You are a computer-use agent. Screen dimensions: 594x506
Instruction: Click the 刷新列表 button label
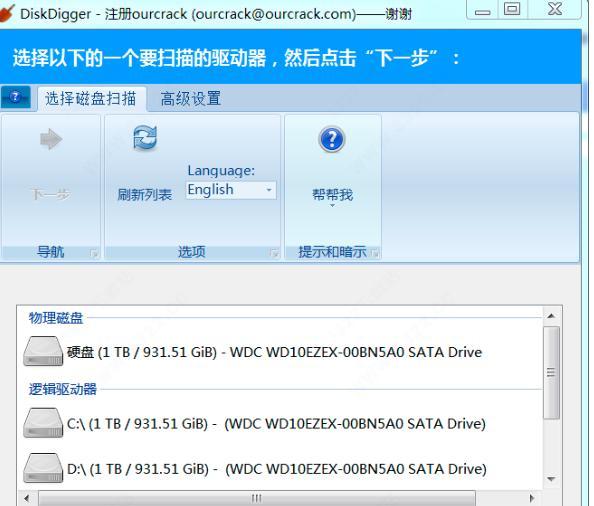(145, 195)
